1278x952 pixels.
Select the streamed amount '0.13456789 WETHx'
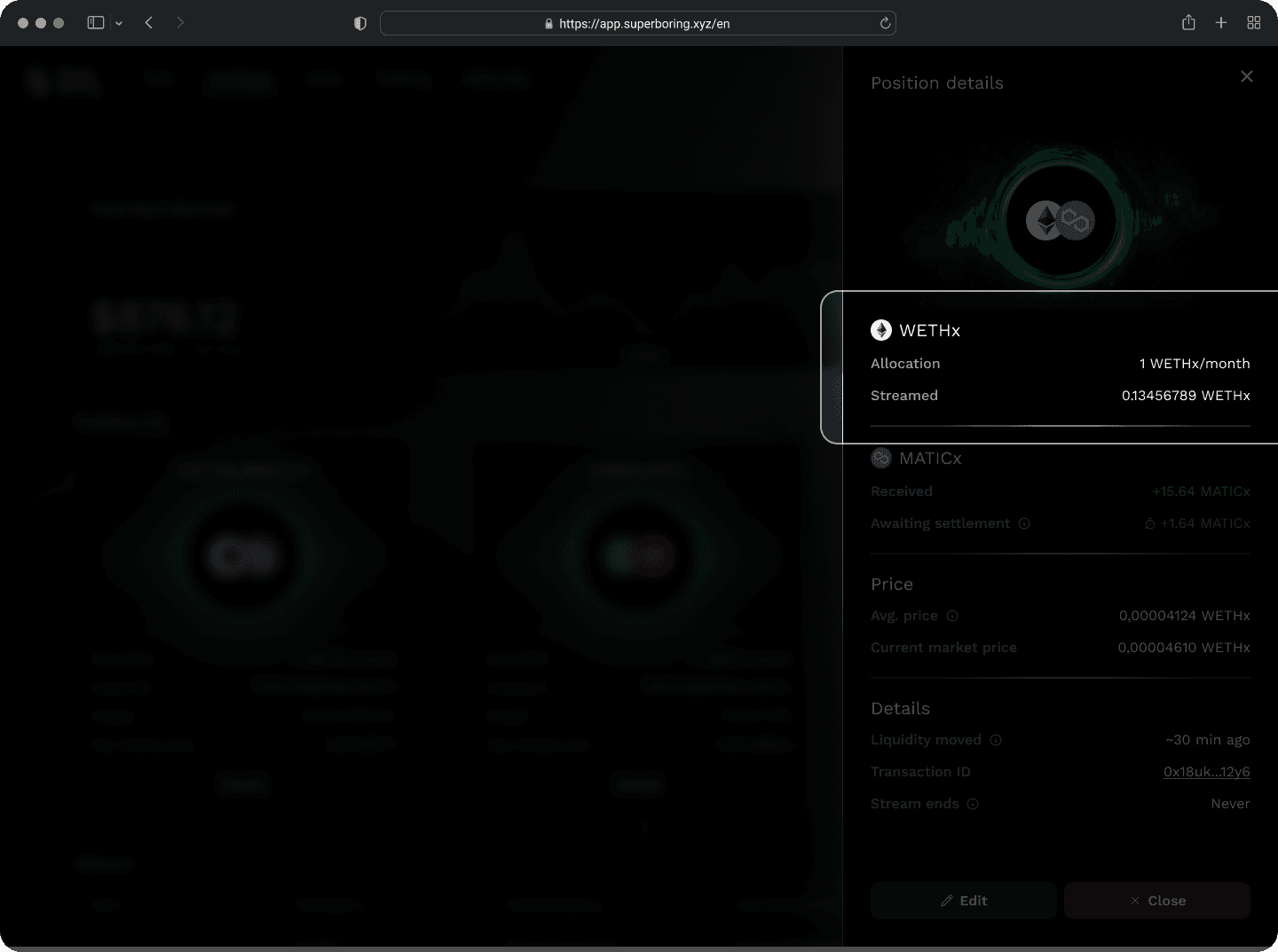pyautogui.click(x=1186, y=396)
